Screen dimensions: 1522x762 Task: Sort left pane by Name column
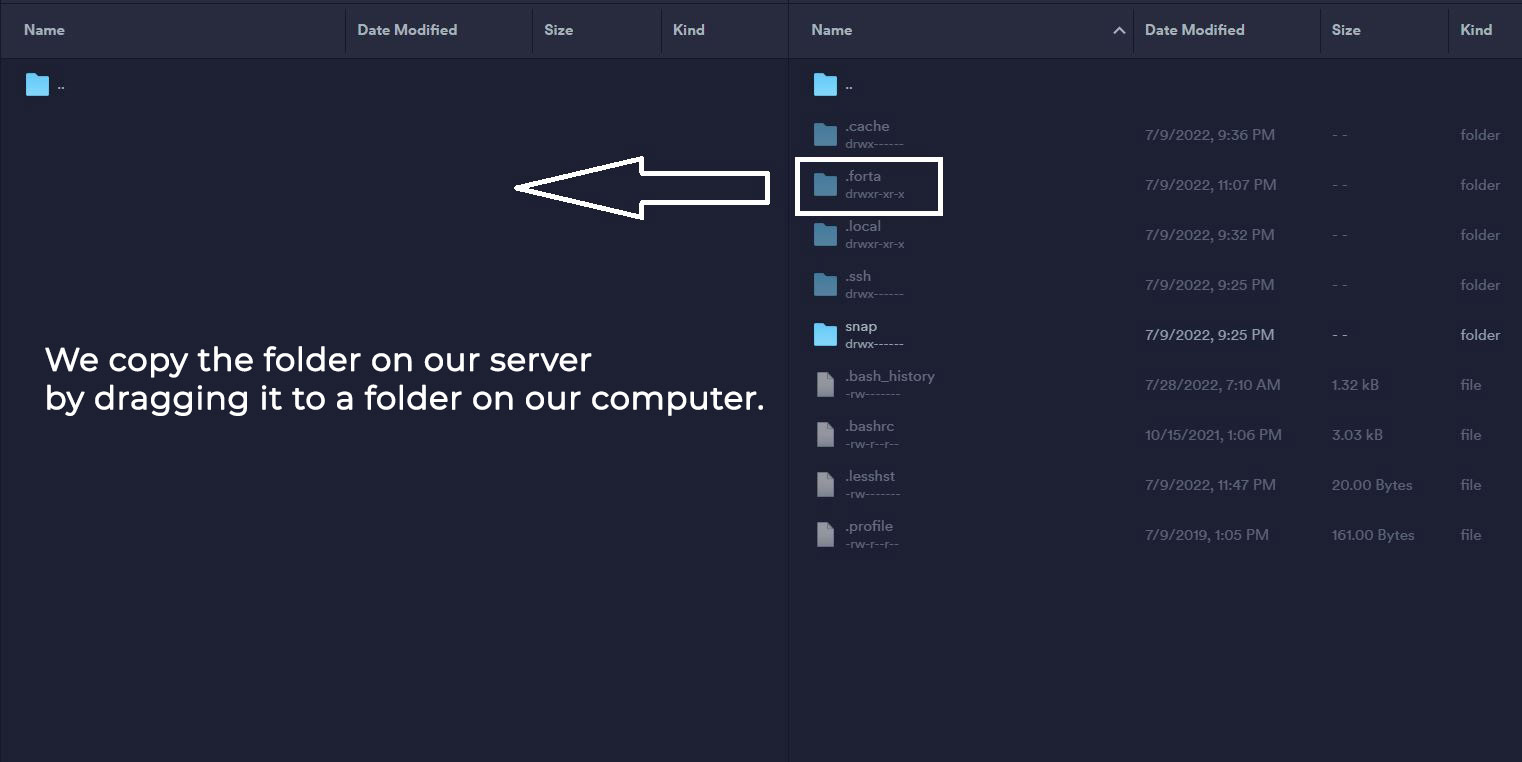44,30
